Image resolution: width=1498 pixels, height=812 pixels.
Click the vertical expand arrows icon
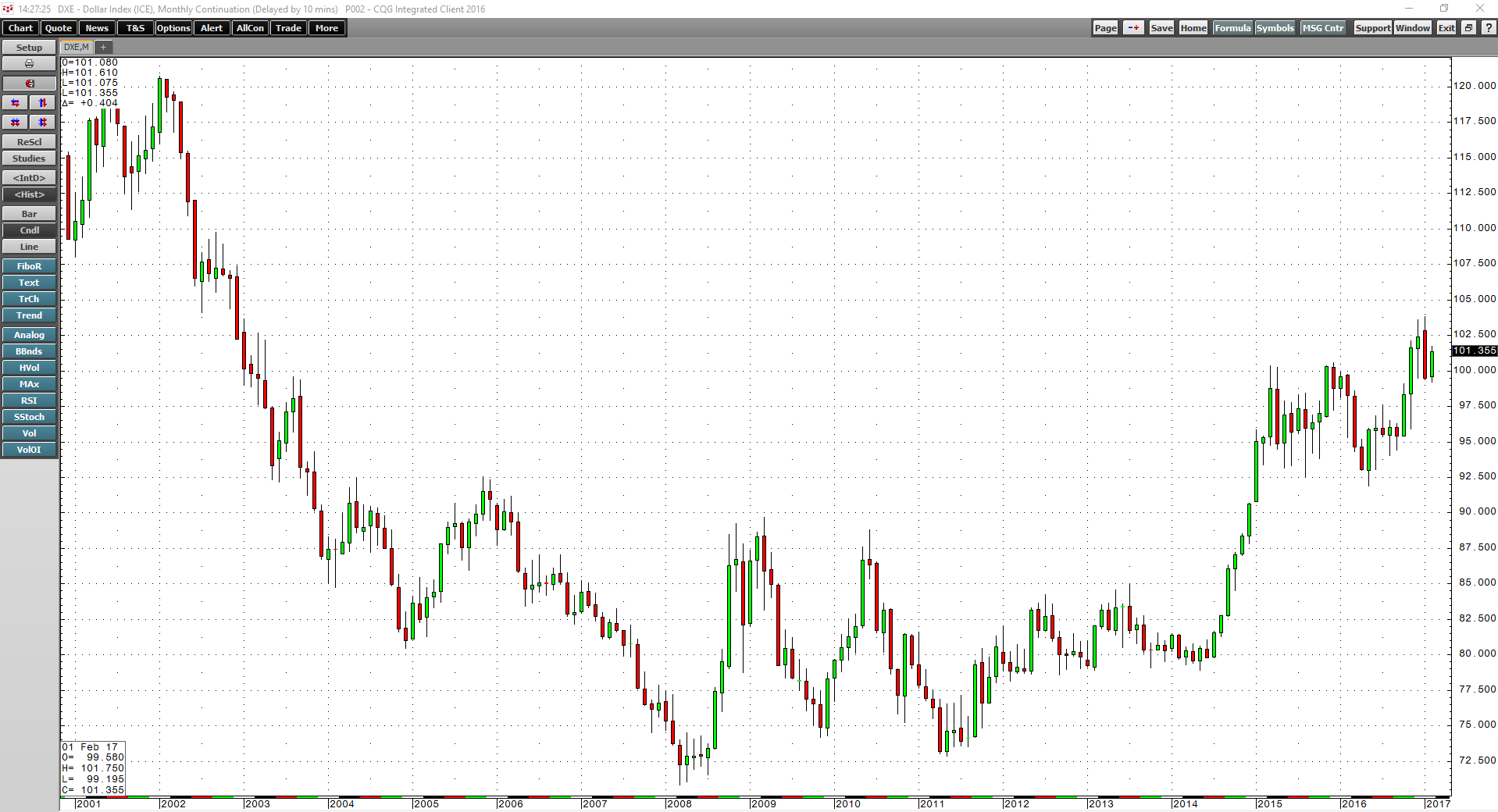43,103
